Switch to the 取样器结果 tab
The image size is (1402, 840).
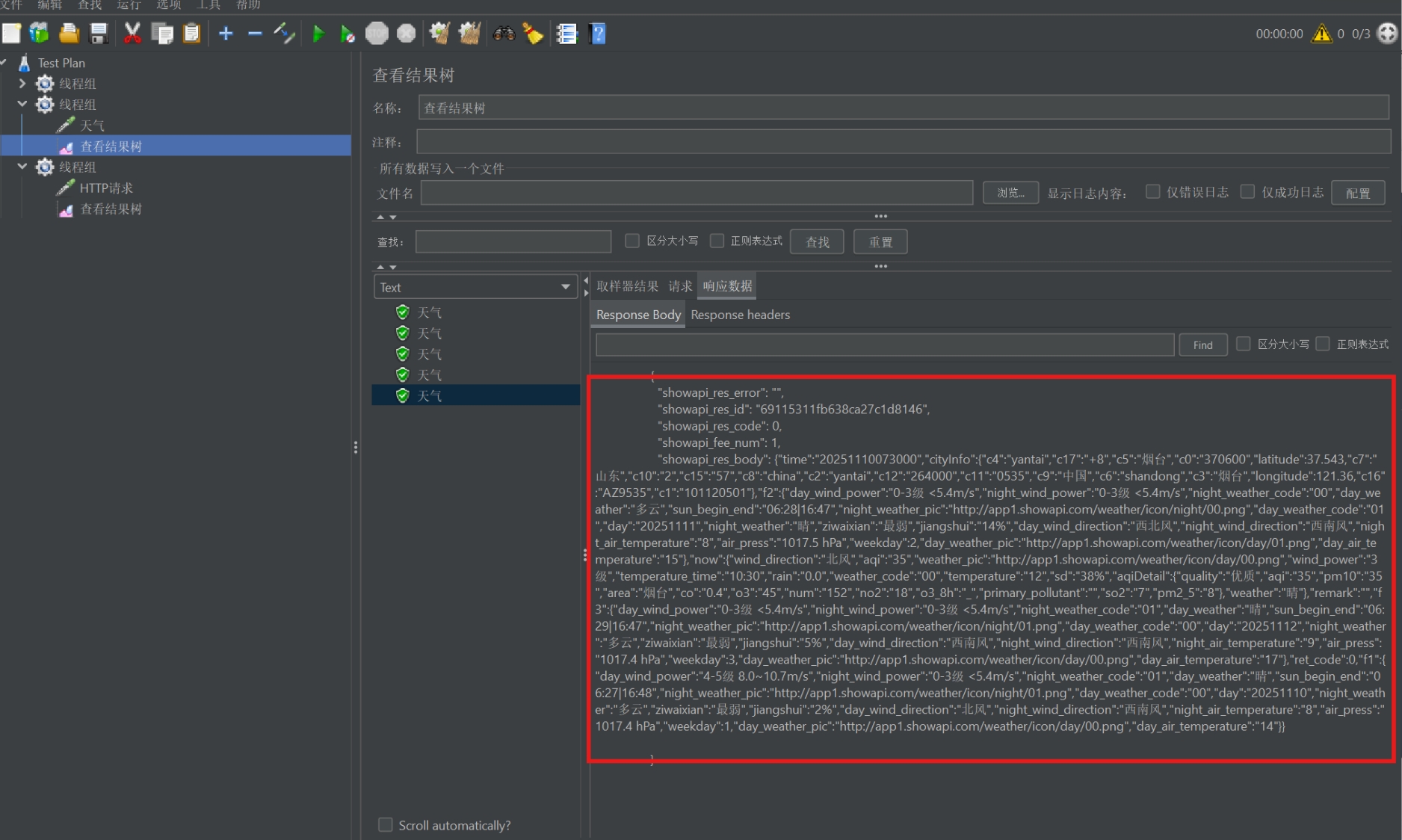(x=627, y=286)
